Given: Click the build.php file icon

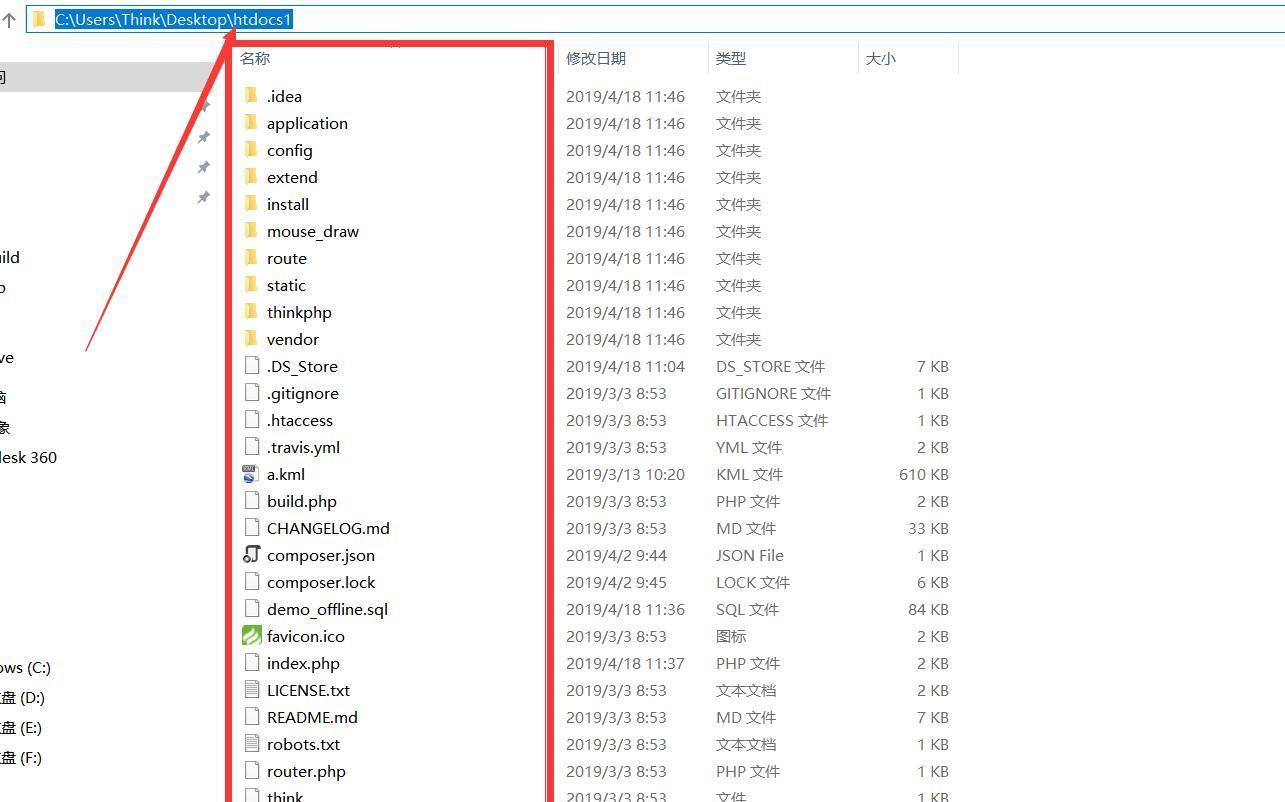Looking at the screenshot, I should coord(251,501).
